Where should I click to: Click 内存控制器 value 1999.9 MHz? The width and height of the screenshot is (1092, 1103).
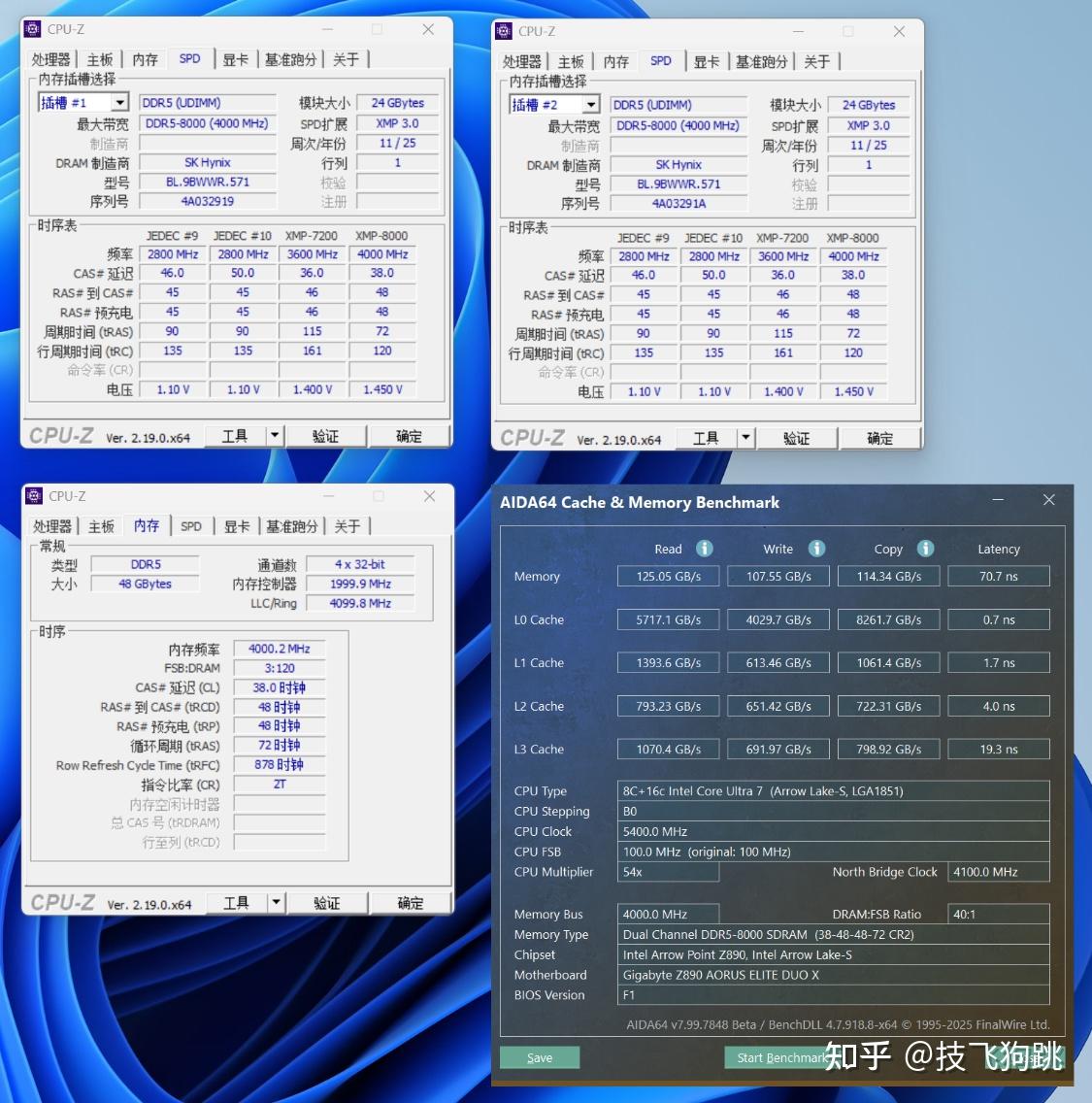[x=360, y=584]
